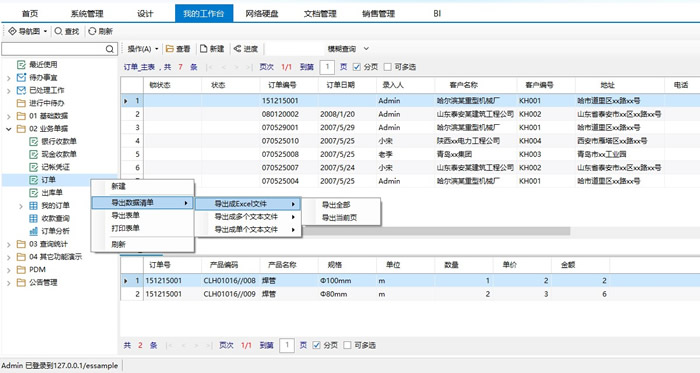The height and width of the screenshot is (373, 700).
Task: Toggle 可多选 checkbox in upper pager
Action: (x=388, y=67)
